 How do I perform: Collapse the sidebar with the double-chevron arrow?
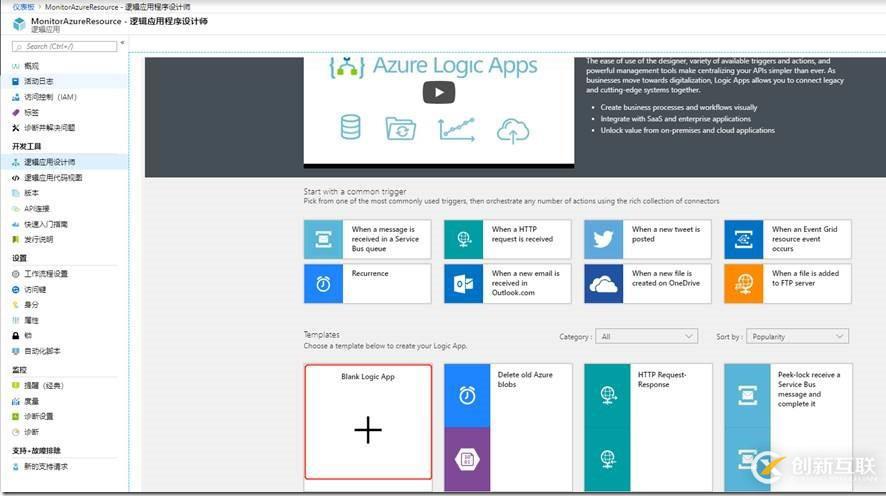tap(122, 43)
